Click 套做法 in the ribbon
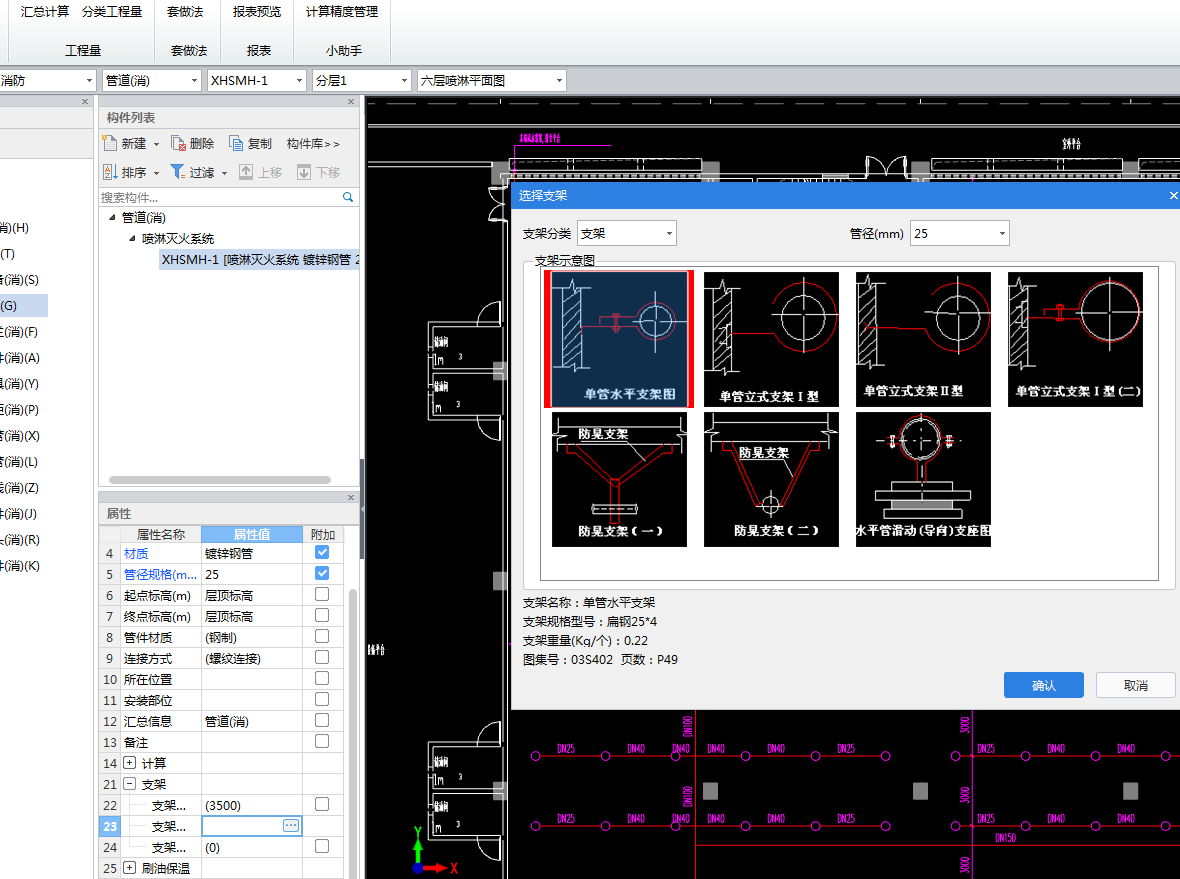 point(185,11)
